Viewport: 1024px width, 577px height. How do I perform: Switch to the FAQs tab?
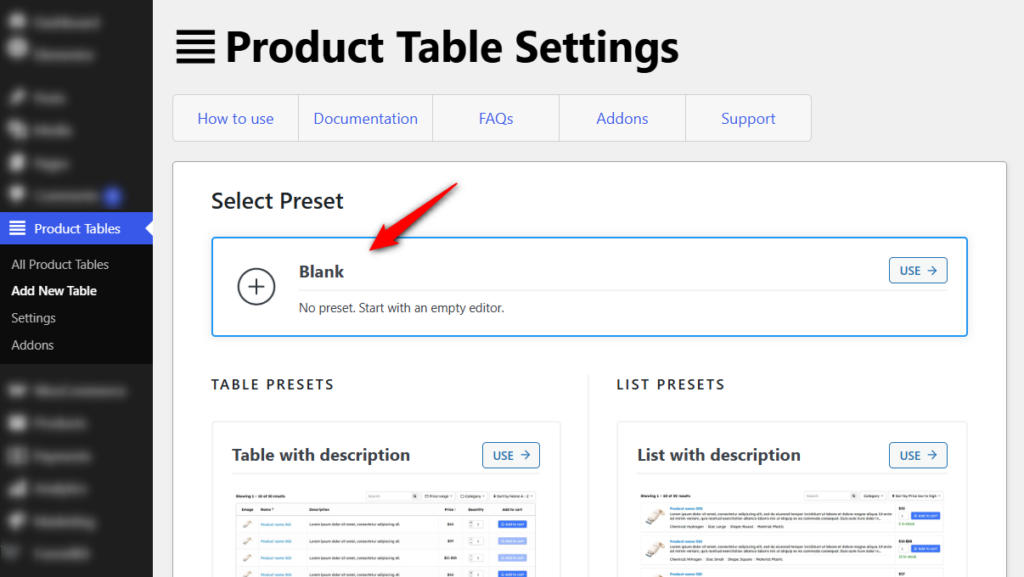pos(496,118)
